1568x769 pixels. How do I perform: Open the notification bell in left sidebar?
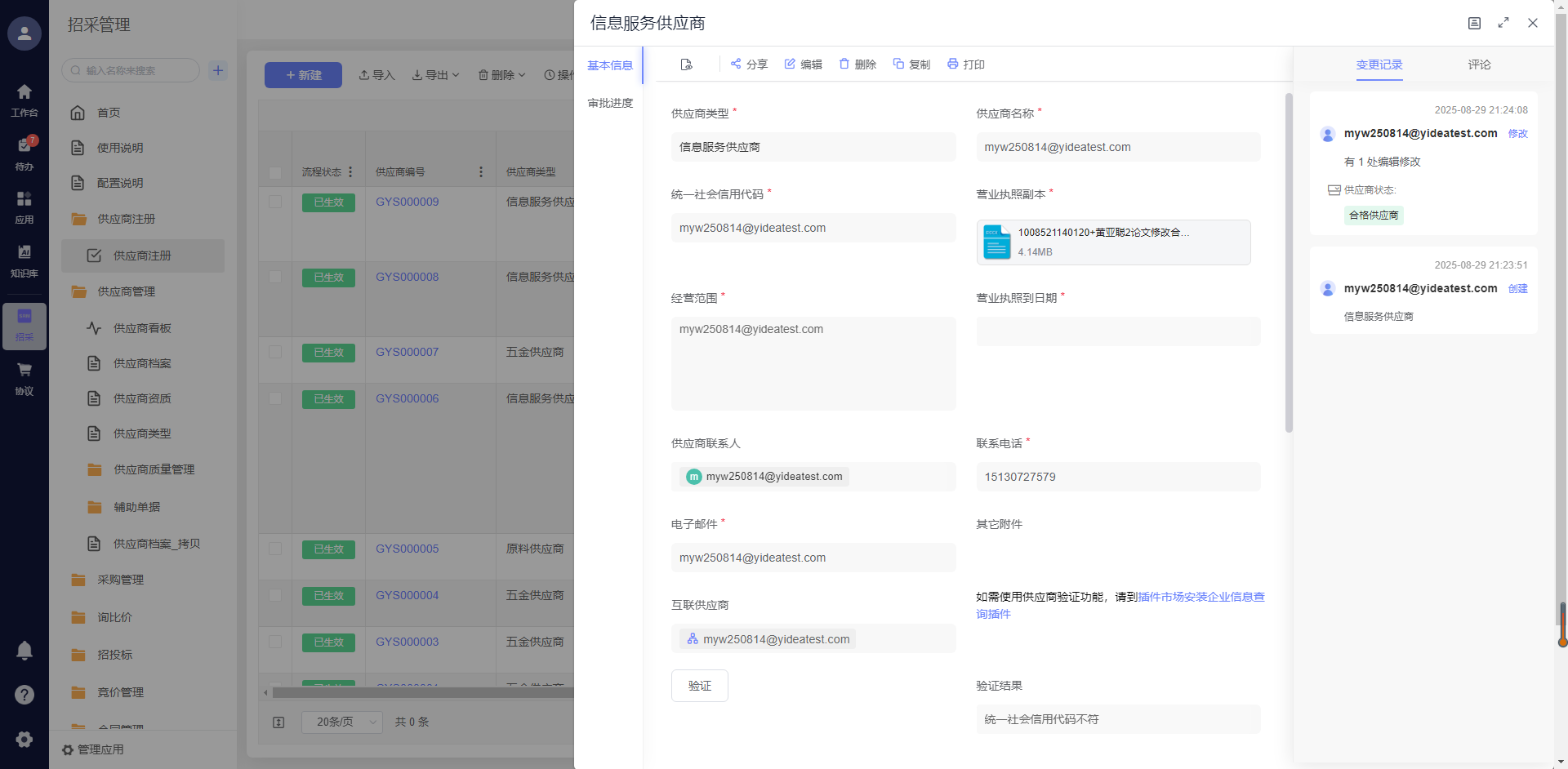coord(24,651)
